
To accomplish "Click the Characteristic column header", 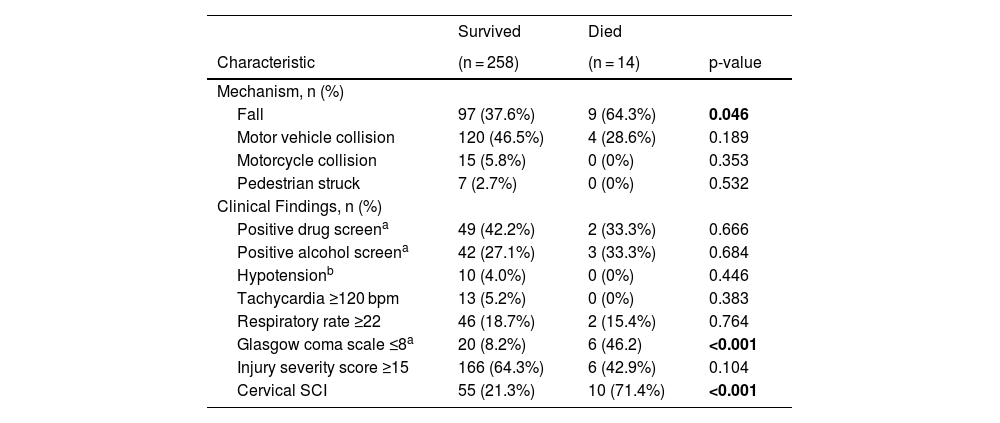I will [x=265, y=63].
